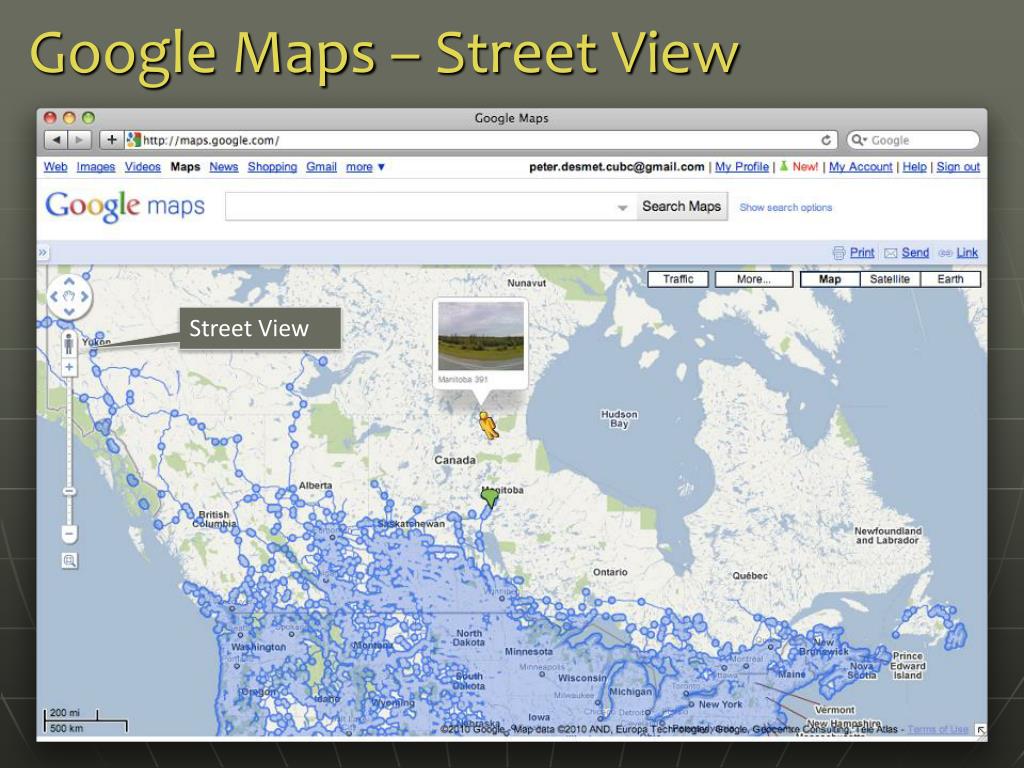Viewport: 1024px width, 768px height.
Task: Click the printer icon
Action: coord(839,253)
